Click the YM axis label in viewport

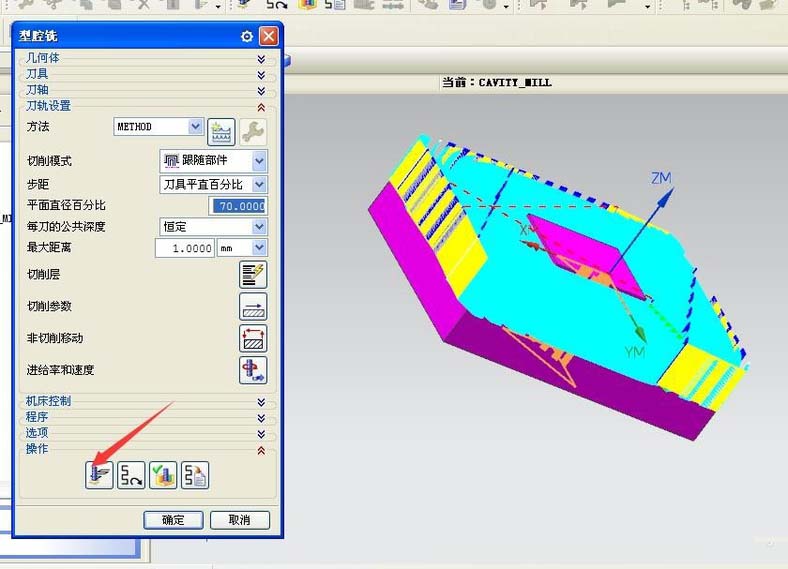(x=634, y=352)
